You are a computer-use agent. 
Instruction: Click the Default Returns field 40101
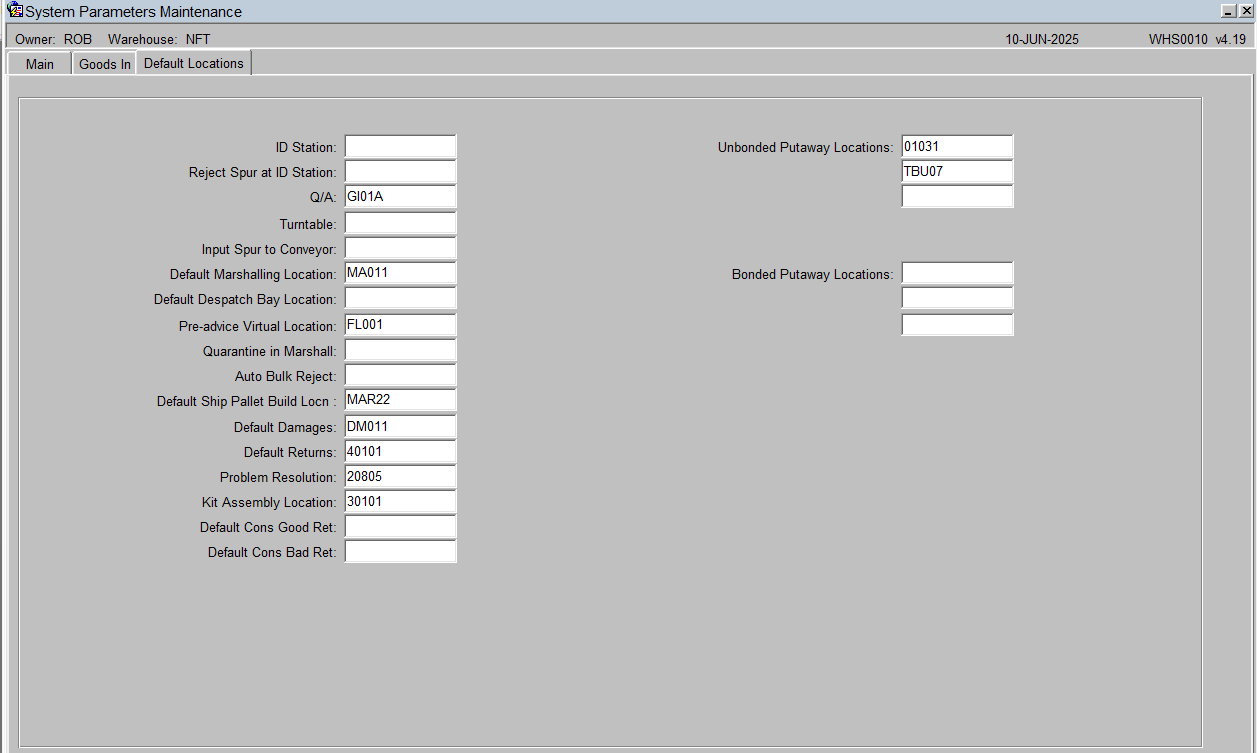pos(400,452)
